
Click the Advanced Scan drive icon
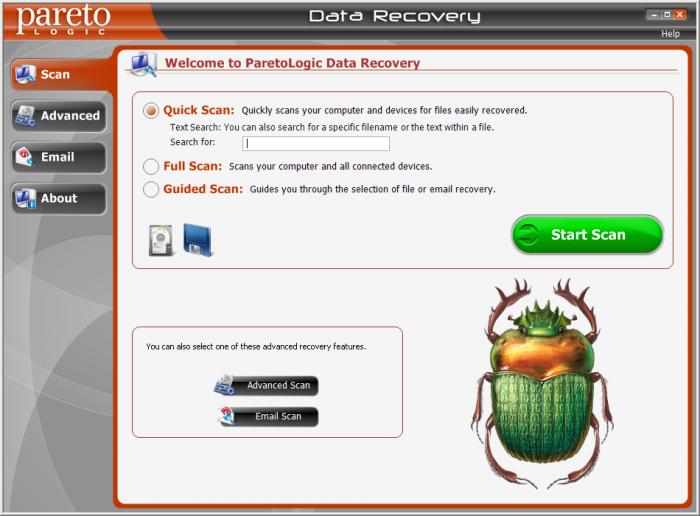coord(225,385)
